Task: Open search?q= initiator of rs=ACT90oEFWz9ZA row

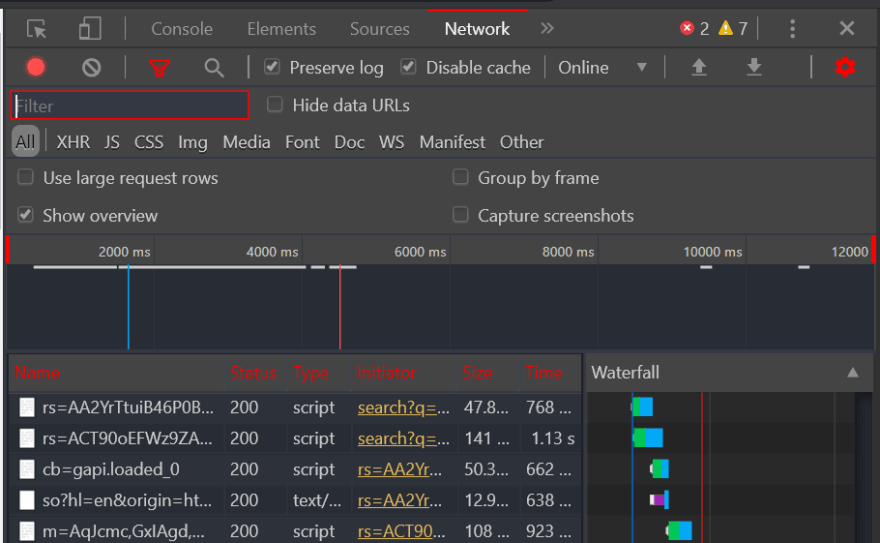Action: point(404,438)
